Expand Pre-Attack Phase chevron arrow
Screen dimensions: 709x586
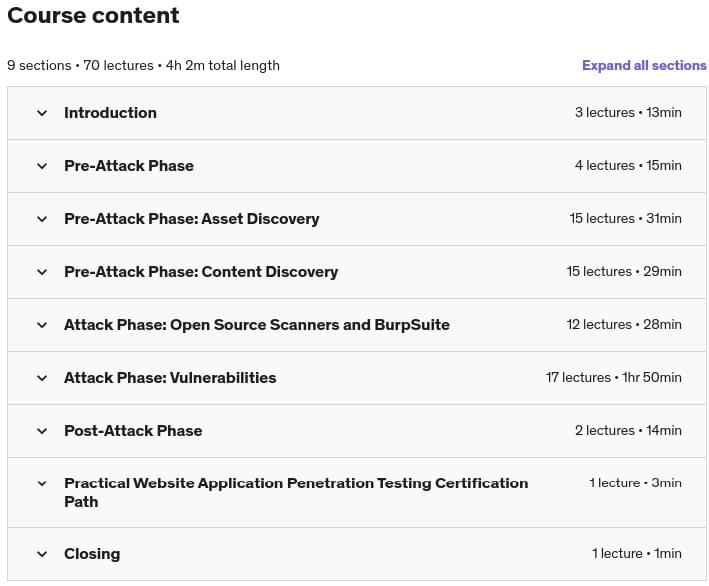point(42,166)
